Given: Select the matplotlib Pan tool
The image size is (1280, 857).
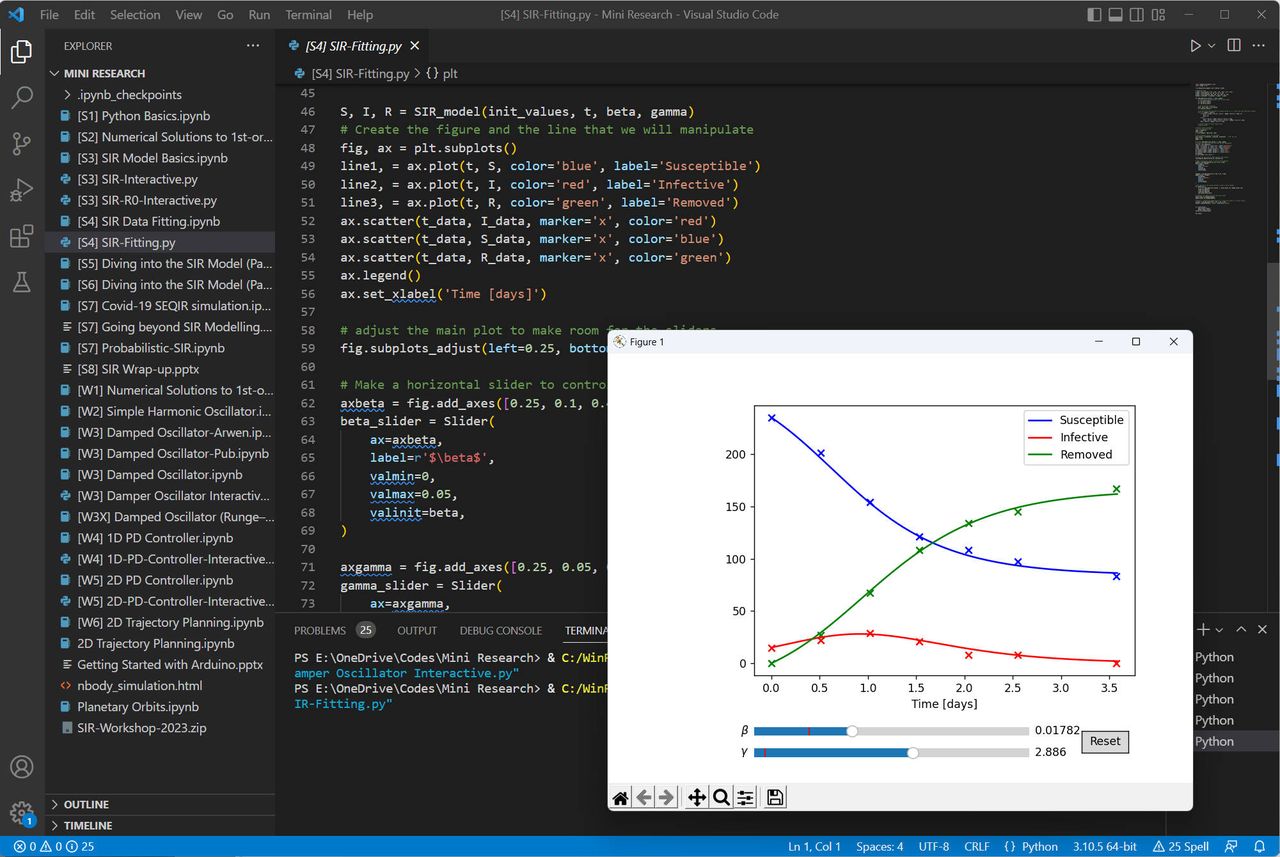Looking at the screenshot, I should pyautogui.click(x=697, y=797).
